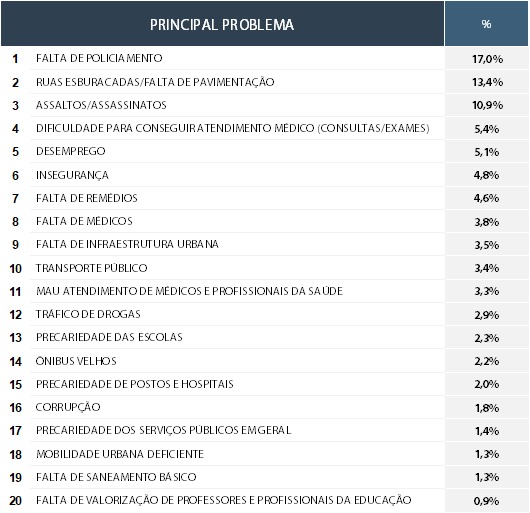
Task: Click the ASSALTOS/ASSASSINATOS entry
Action: tap(101, 105)
